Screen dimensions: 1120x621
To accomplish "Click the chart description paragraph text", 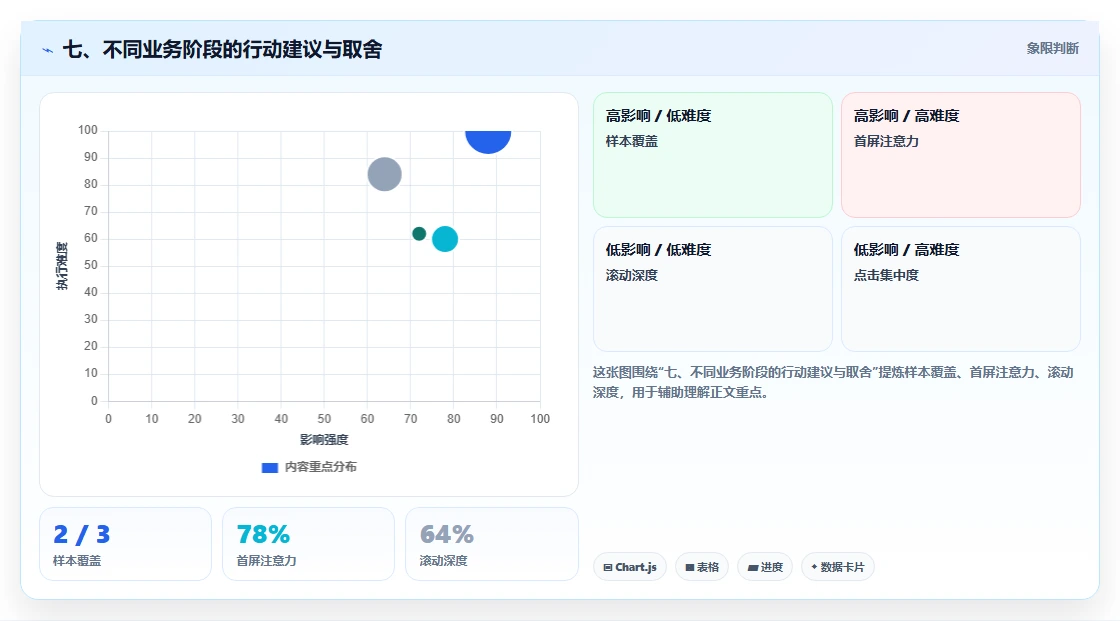I will click(x=833, y=382).
